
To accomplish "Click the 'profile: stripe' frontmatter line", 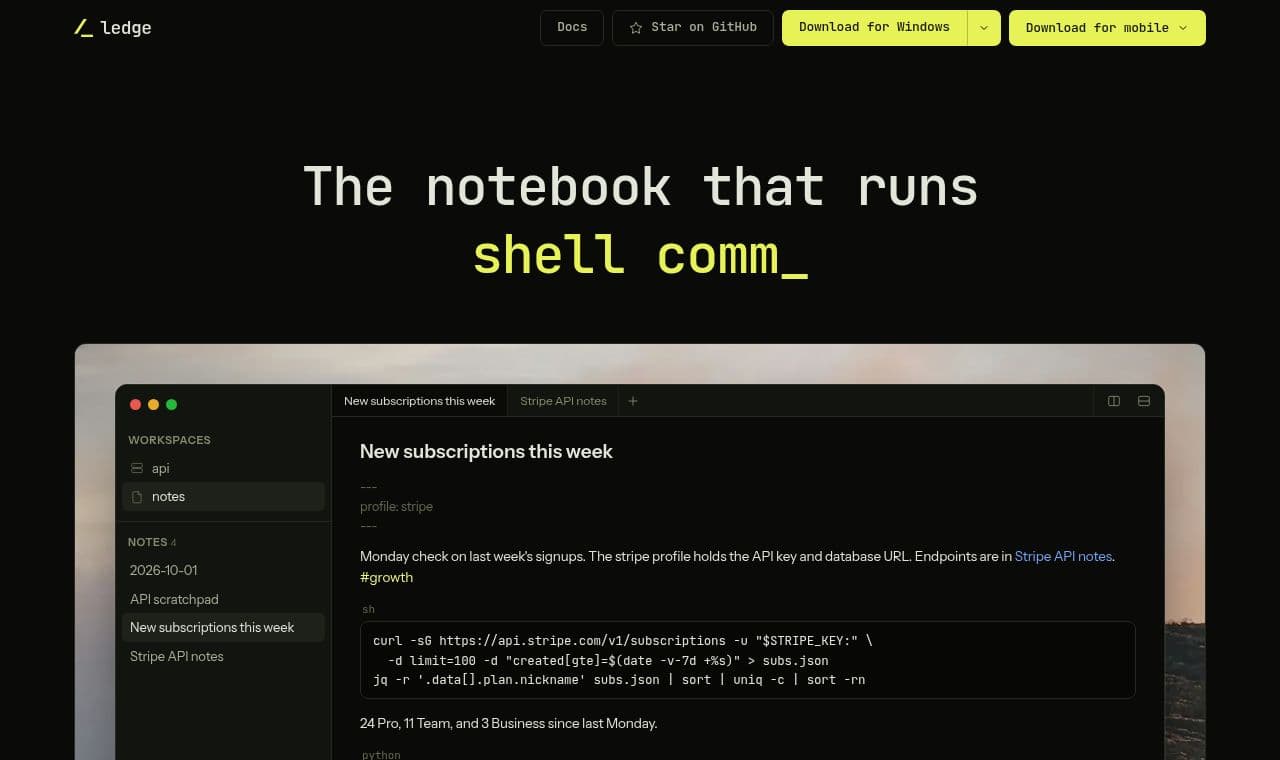I will (x=396, y=507).
